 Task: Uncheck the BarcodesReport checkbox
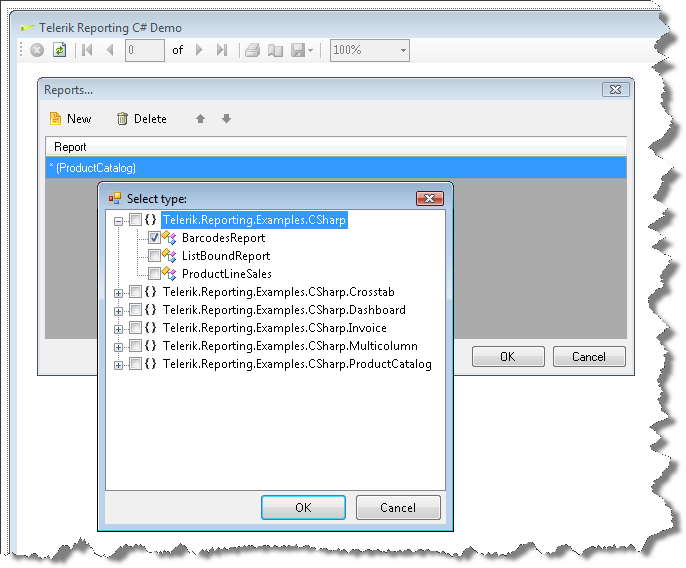(154, 238)
